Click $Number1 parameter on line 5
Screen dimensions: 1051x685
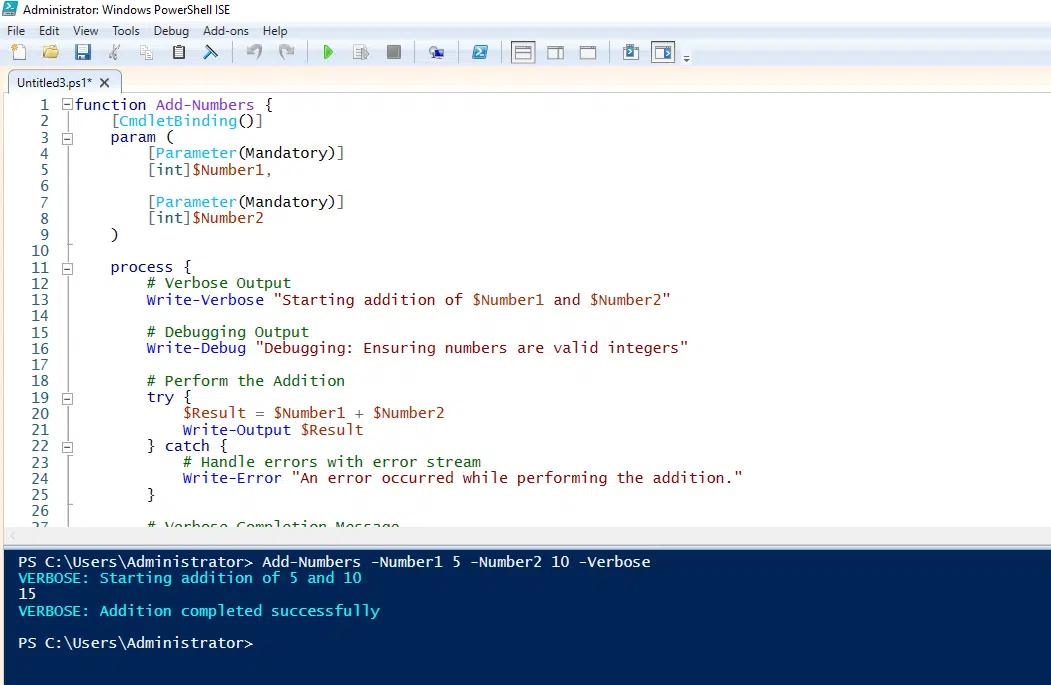[228, 170]
